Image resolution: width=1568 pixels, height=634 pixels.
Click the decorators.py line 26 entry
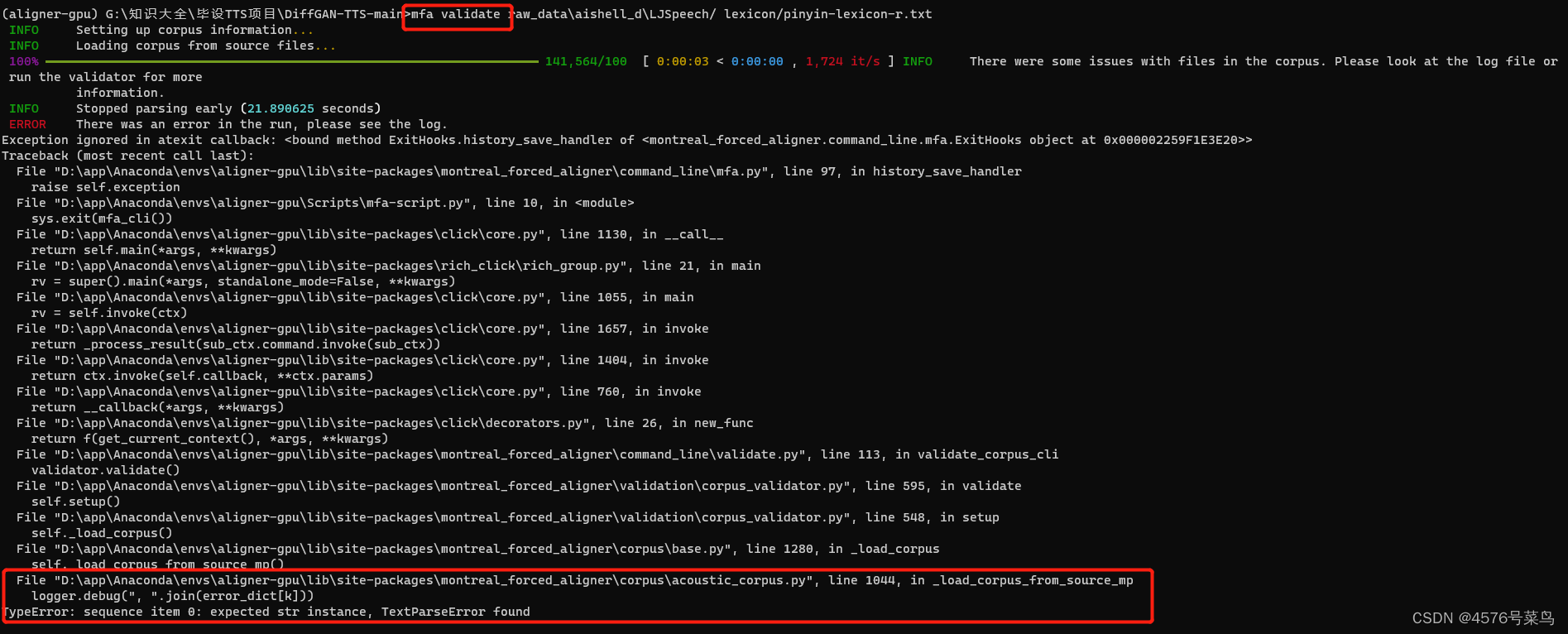click(385, 423)
